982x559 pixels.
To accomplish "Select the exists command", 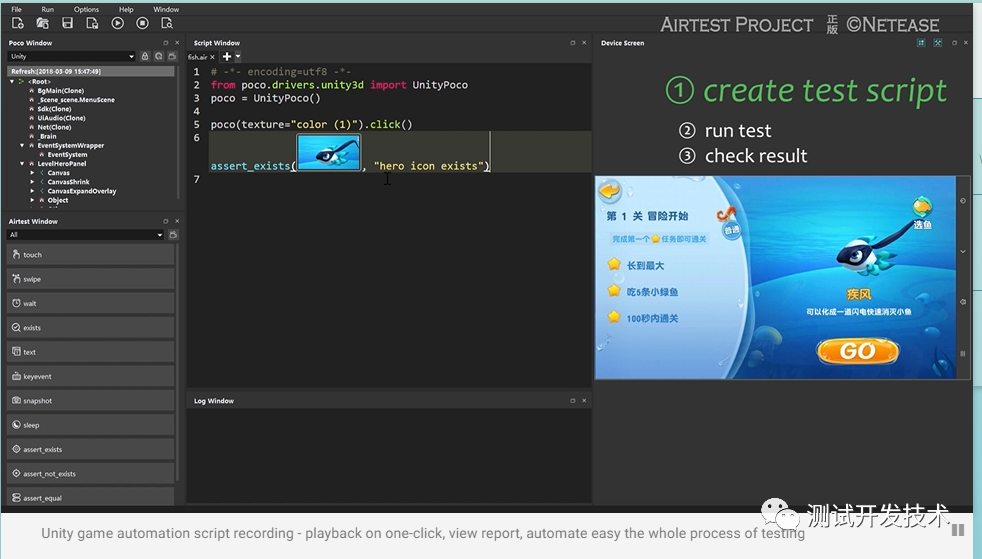I will (x=91, y=328).
